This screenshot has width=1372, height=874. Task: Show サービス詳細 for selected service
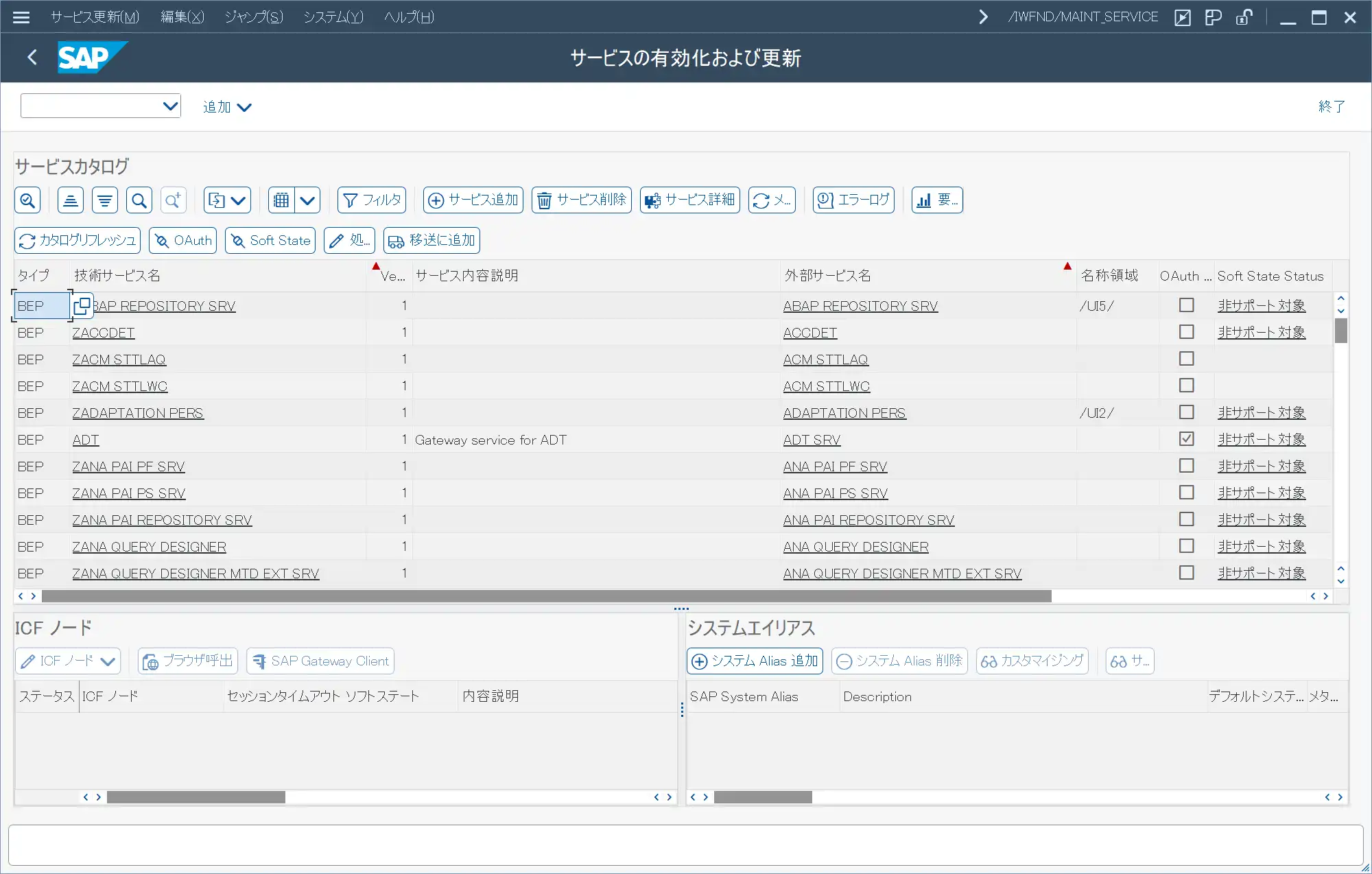tap(689, 200)
